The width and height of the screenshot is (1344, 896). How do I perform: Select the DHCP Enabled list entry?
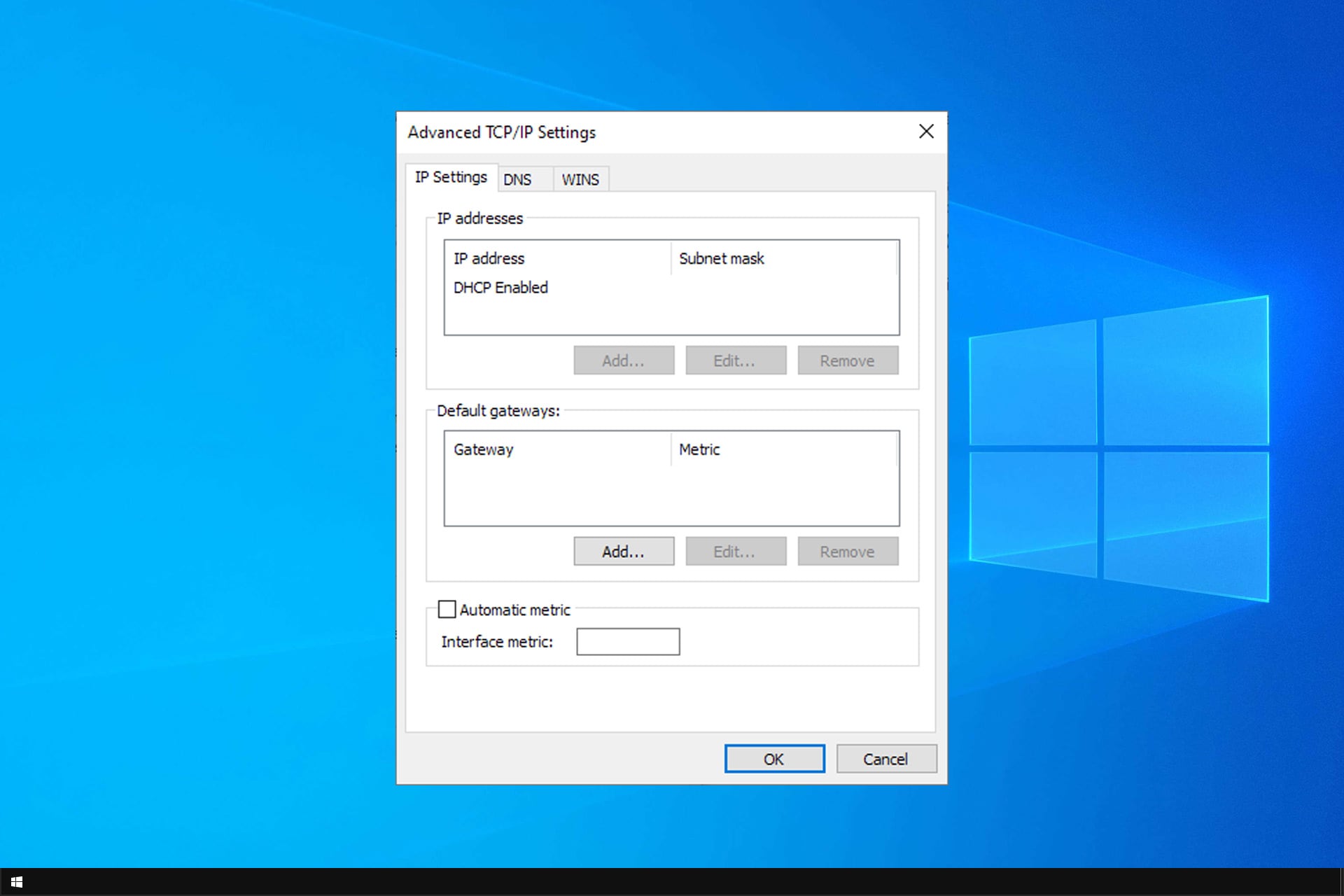coord(500,288)
